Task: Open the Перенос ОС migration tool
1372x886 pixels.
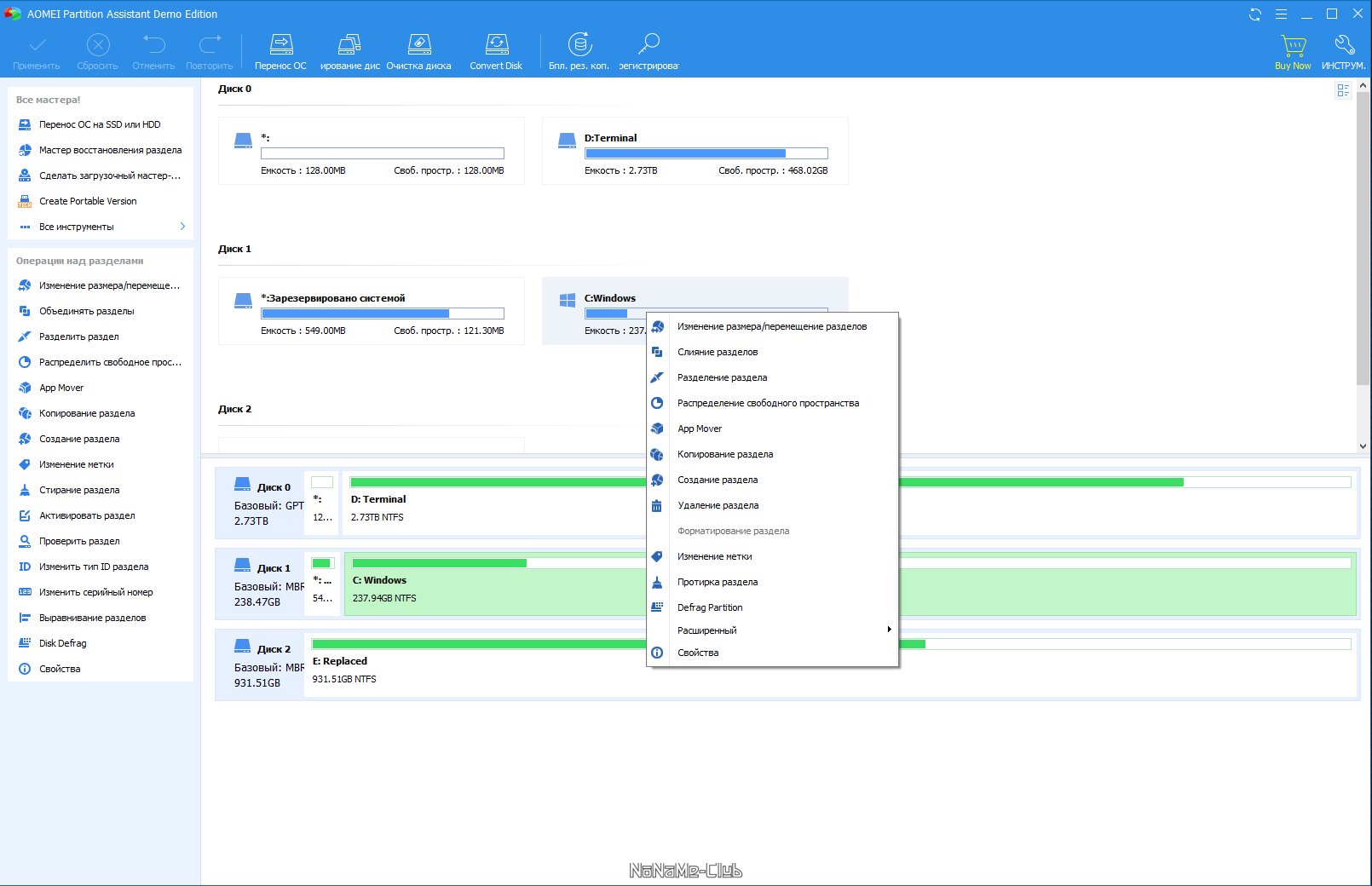Action: 280,50
